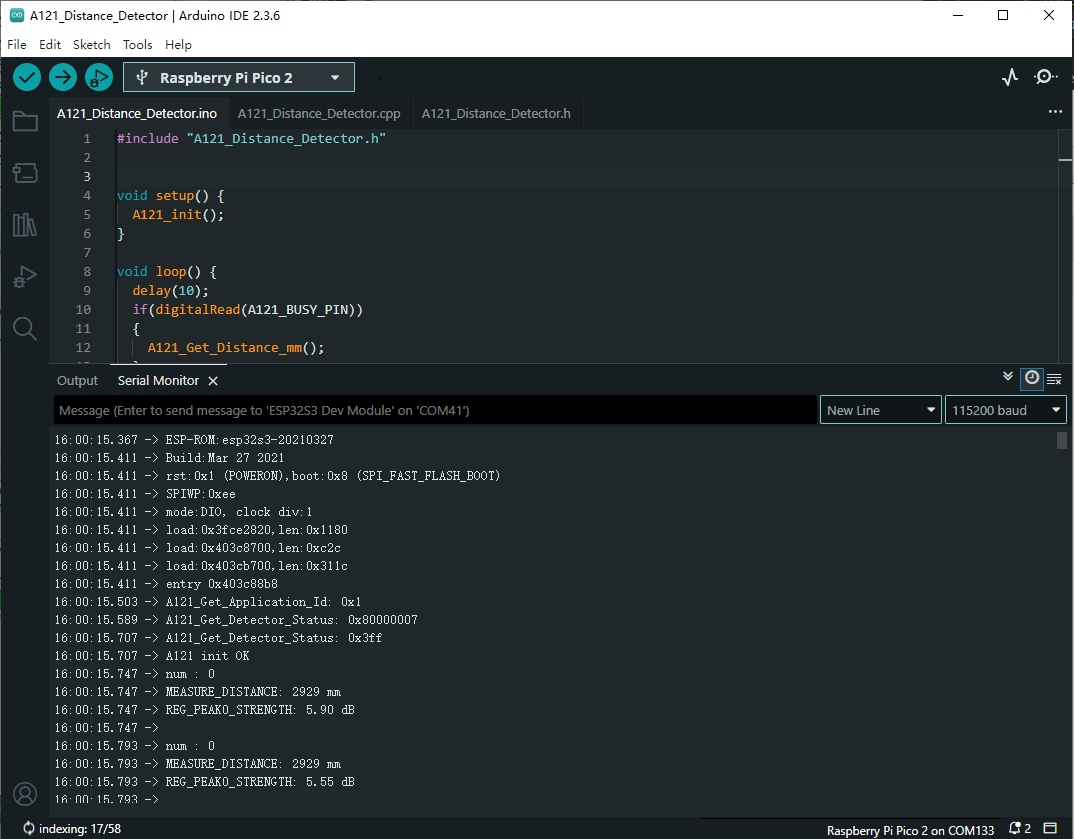1074x839 pixels.
Task: Toggle autoscroll in Serial Monitor
Action: point(1008,377)
